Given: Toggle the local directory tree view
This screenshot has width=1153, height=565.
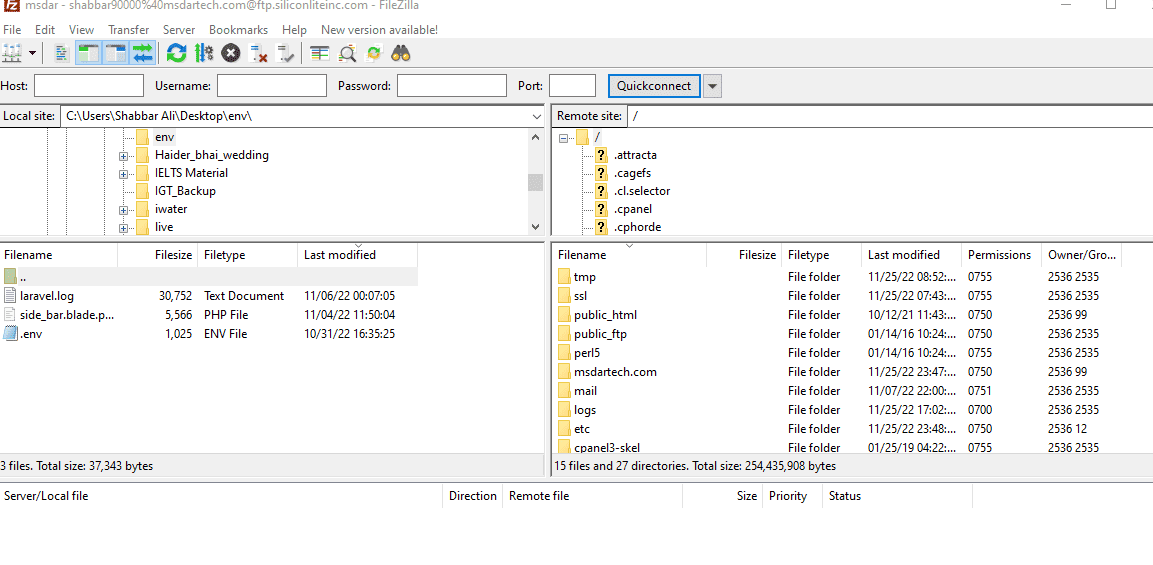Looking at the screenshot, I should [x=88, y=53].
